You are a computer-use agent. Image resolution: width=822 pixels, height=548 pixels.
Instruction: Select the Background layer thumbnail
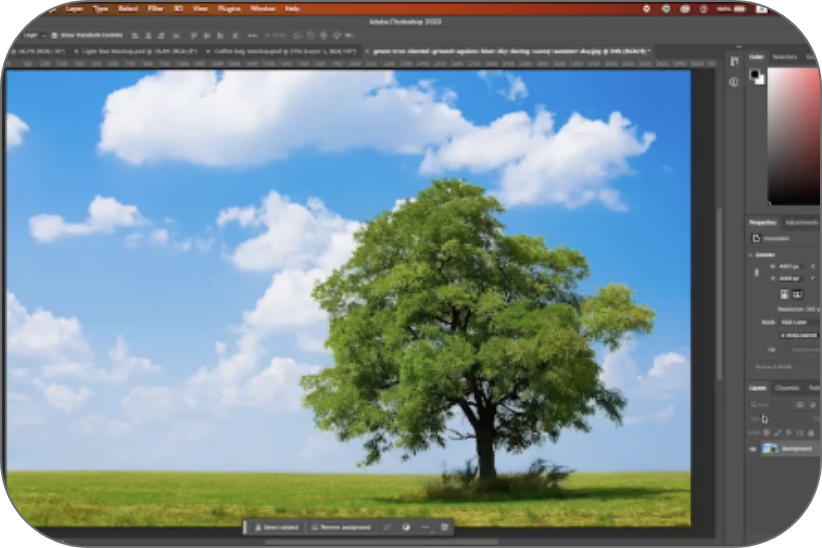[x=770, y=450]
